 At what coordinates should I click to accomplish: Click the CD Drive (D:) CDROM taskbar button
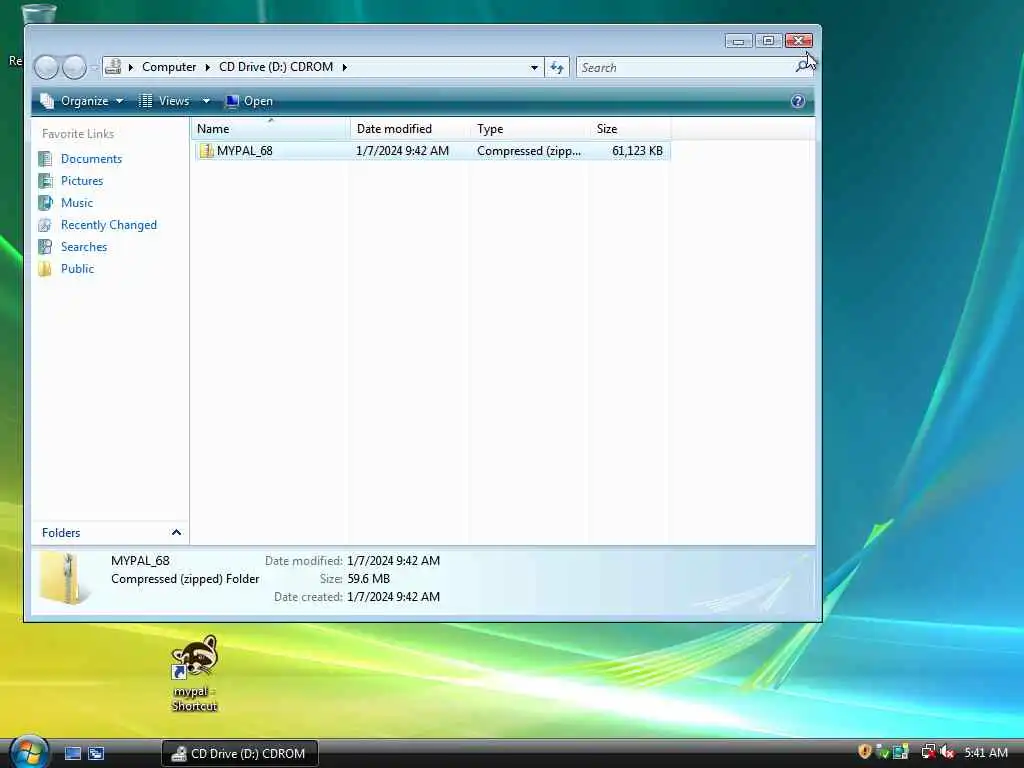(x=240, y=754)
